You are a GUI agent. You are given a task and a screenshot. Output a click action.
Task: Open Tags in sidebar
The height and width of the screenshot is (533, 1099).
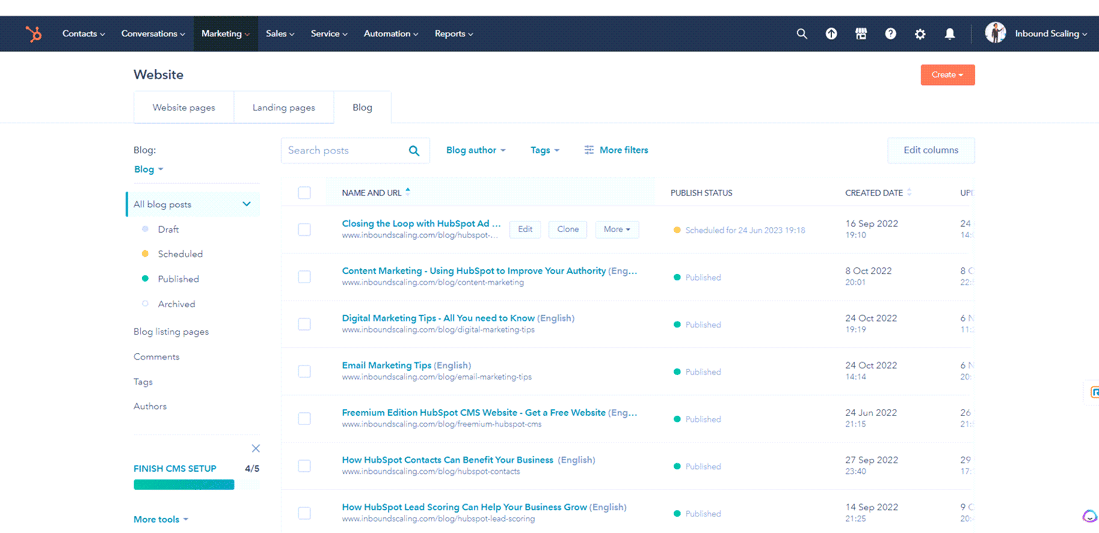(143, 382)
